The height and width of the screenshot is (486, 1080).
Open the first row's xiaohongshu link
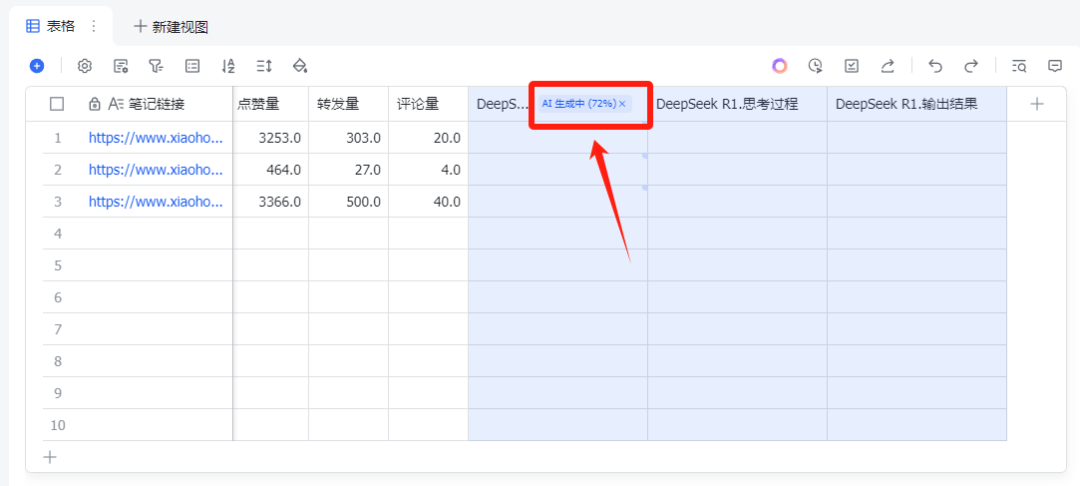pyautogui.click(x=155, y=138)
